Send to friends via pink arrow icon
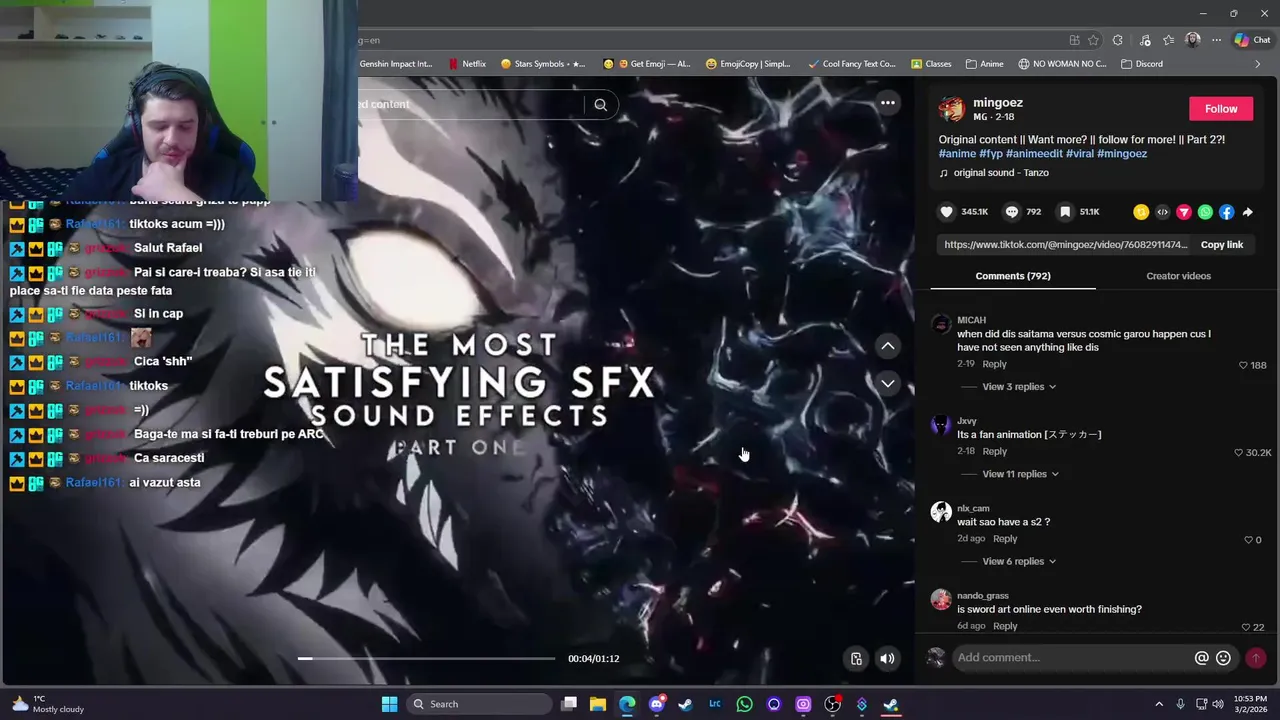The width and height of the screenshot is (1280, 720). pyautogui.click(x=1184, y=212)
